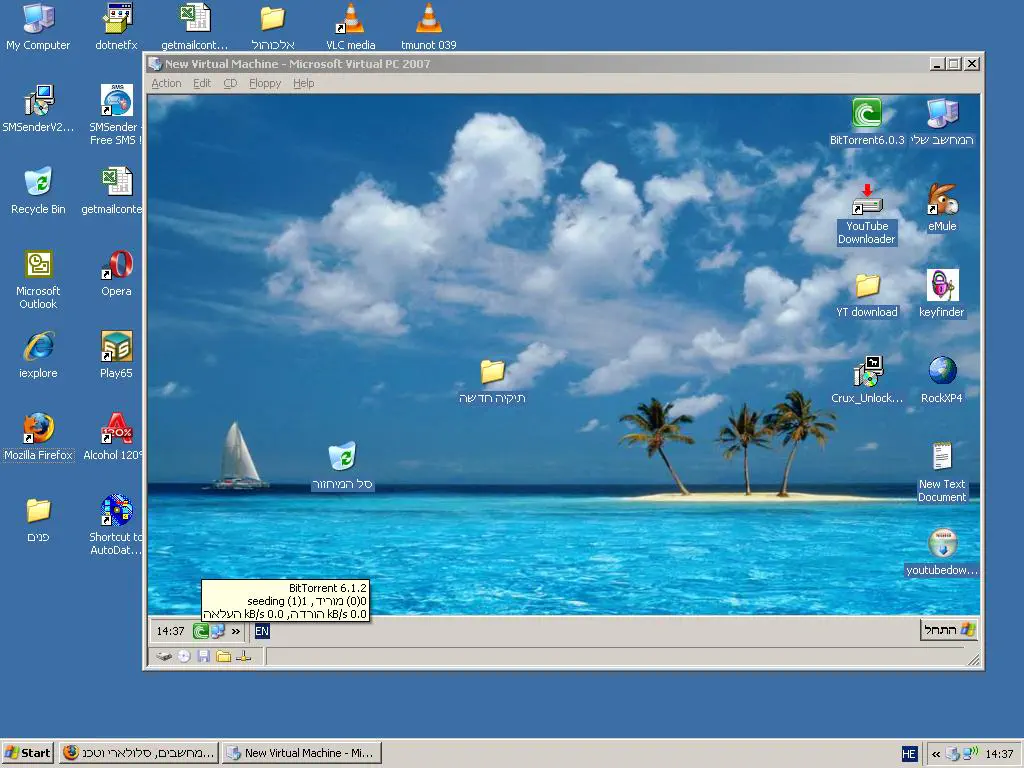Open the HE language selector on host taskbar
1024x768 pixels.
pos(909,754)
